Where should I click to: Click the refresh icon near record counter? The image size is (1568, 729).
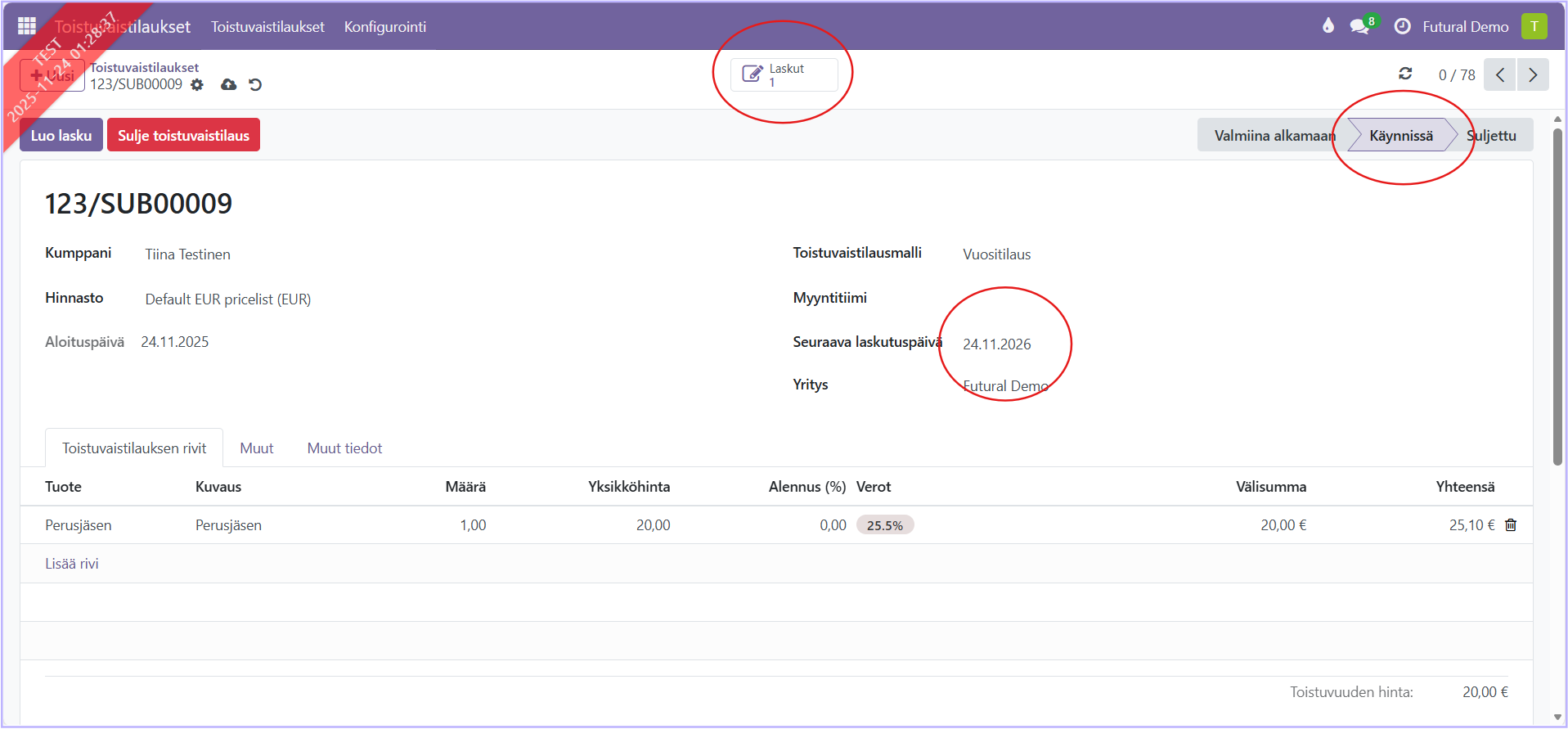pyautogui.click(x=1405, y=74)
